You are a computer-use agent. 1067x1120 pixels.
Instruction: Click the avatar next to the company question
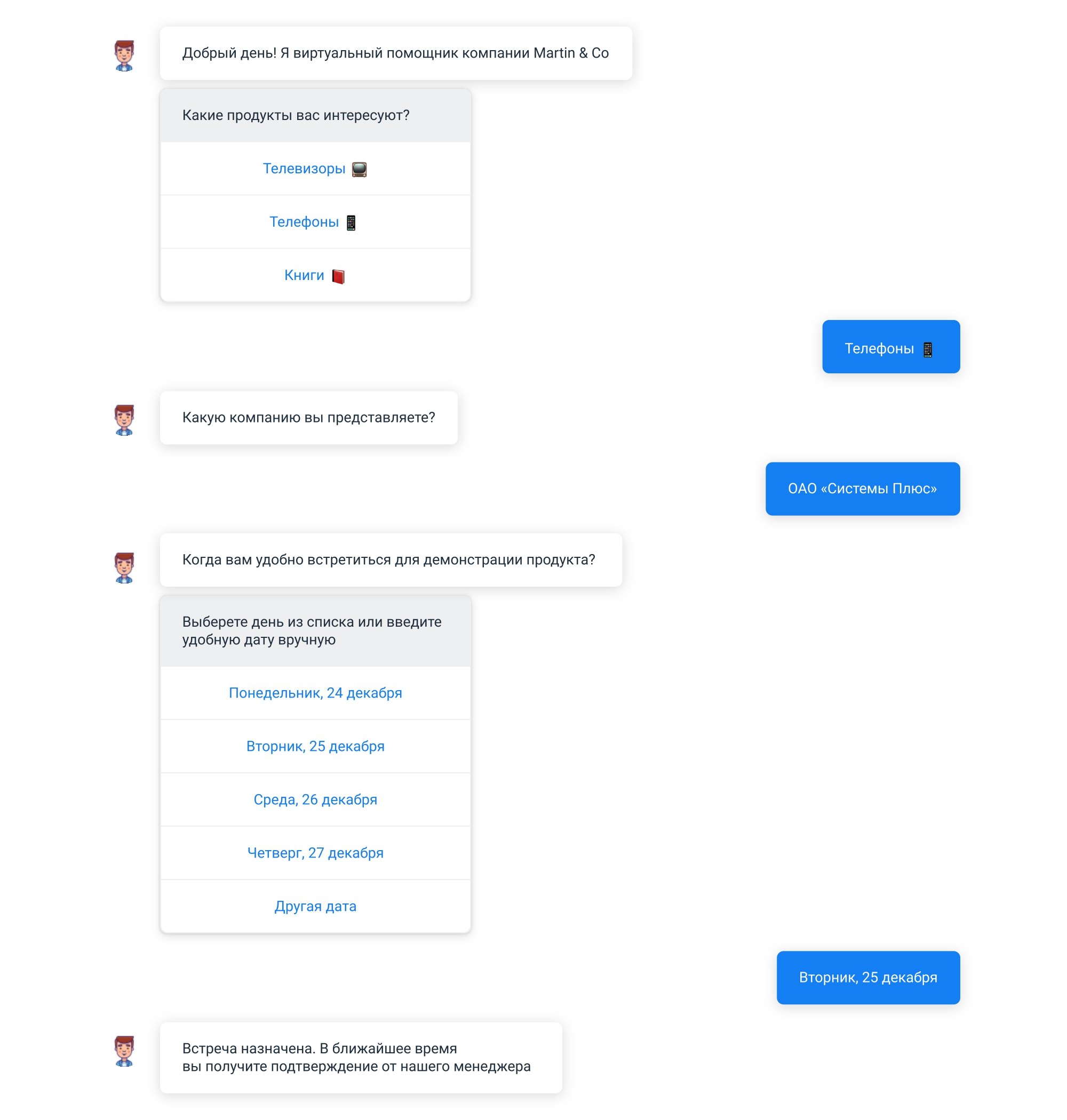coord(124,420)
